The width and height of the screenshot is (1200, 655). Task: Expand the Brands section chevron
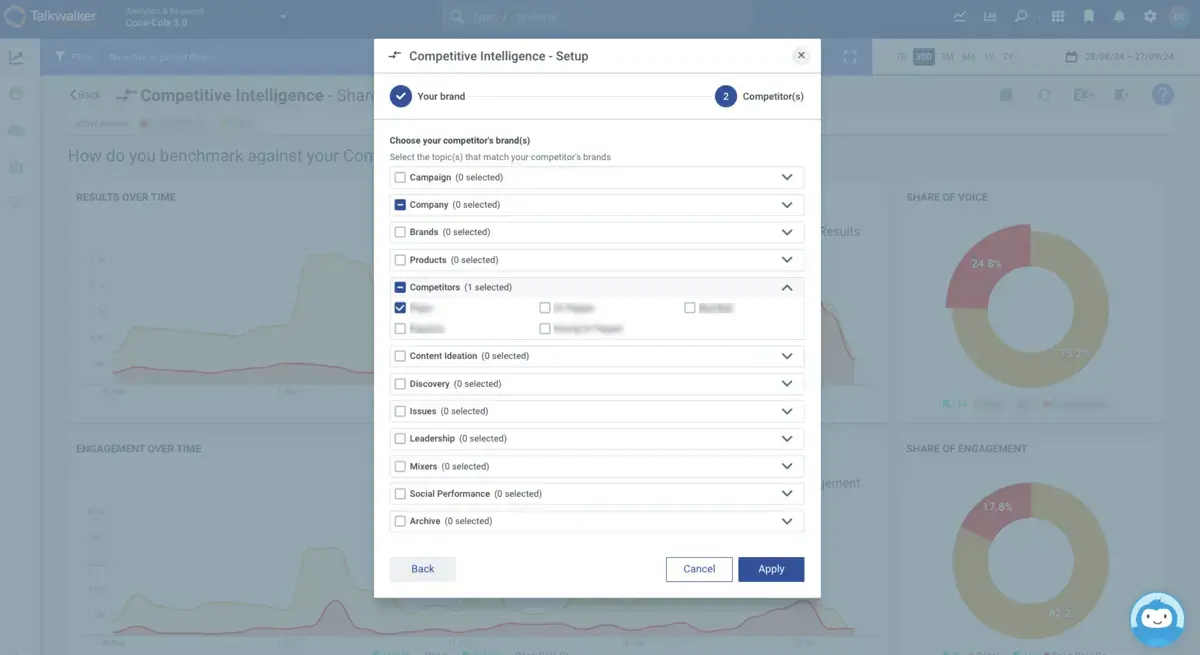787,232
